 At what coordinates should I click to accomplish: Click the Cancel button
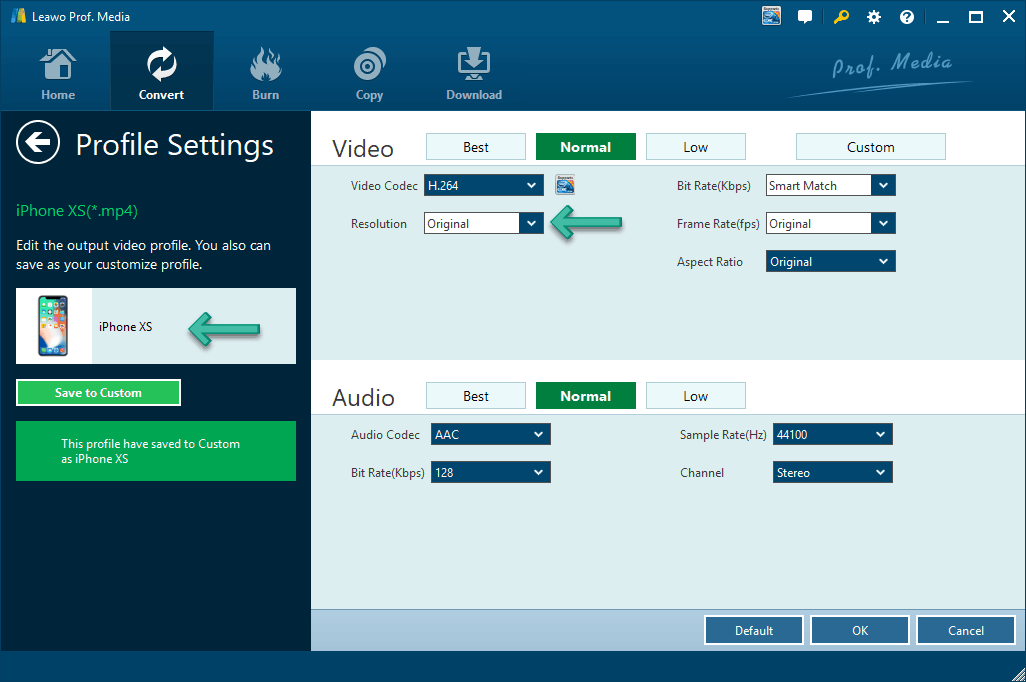pos(966,630)
